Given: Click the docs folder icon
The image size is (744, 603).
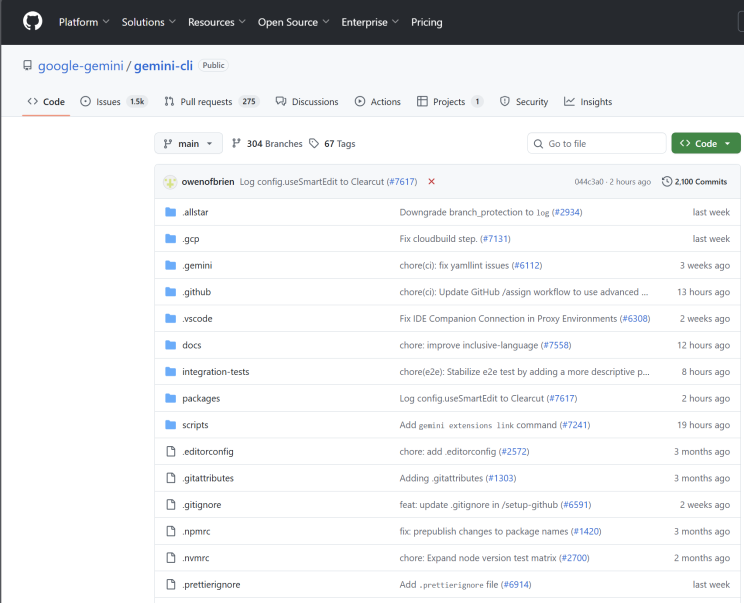Looking at the screenshot, I should (170, 345).
